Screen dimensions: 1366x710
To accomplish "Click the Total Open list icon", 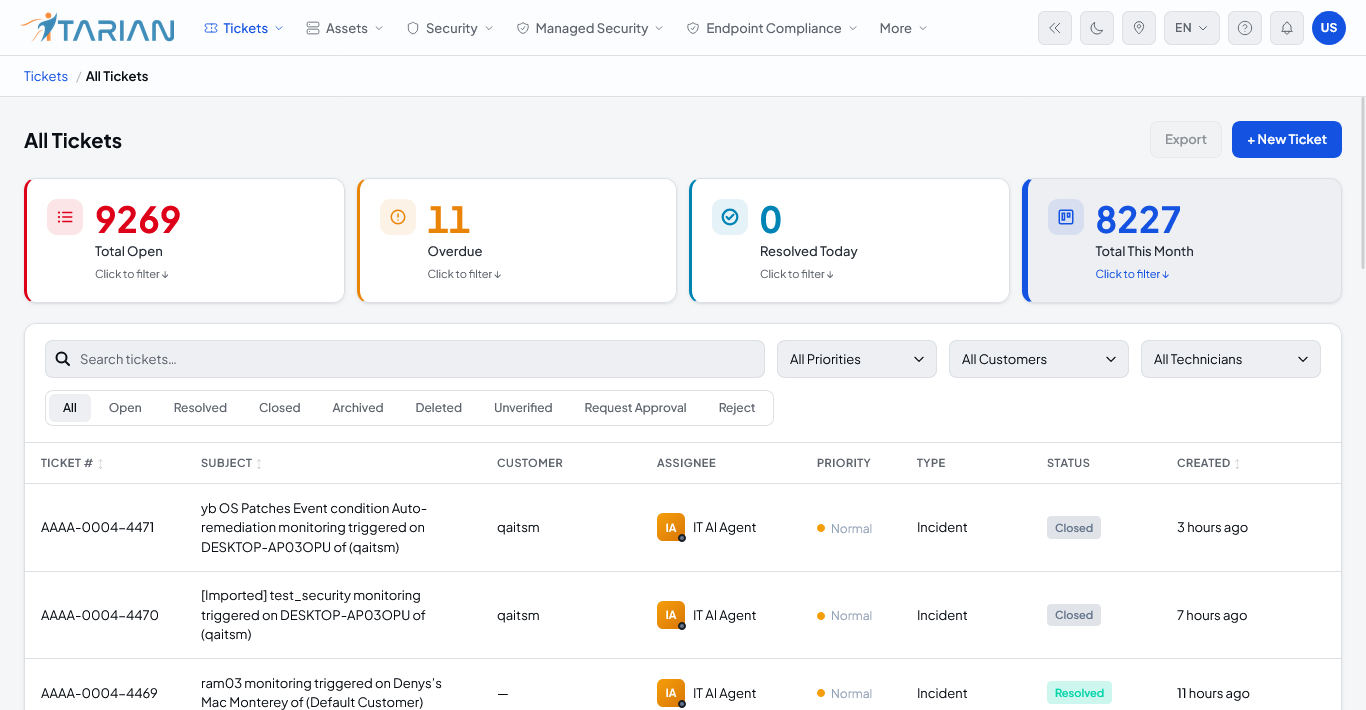I will point(65,217).
